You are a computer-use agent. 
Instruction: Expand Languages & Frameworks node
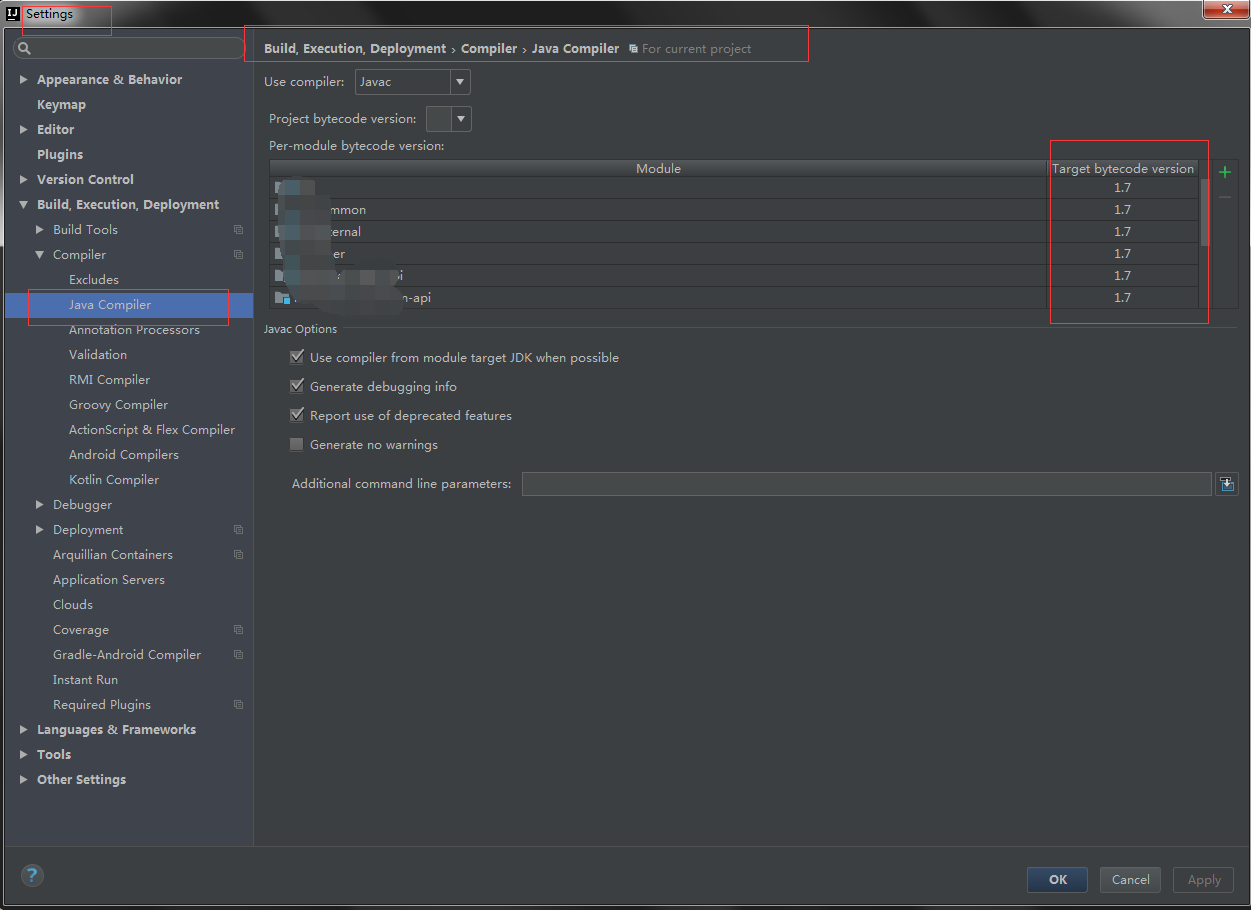click(x=23, y=730)
